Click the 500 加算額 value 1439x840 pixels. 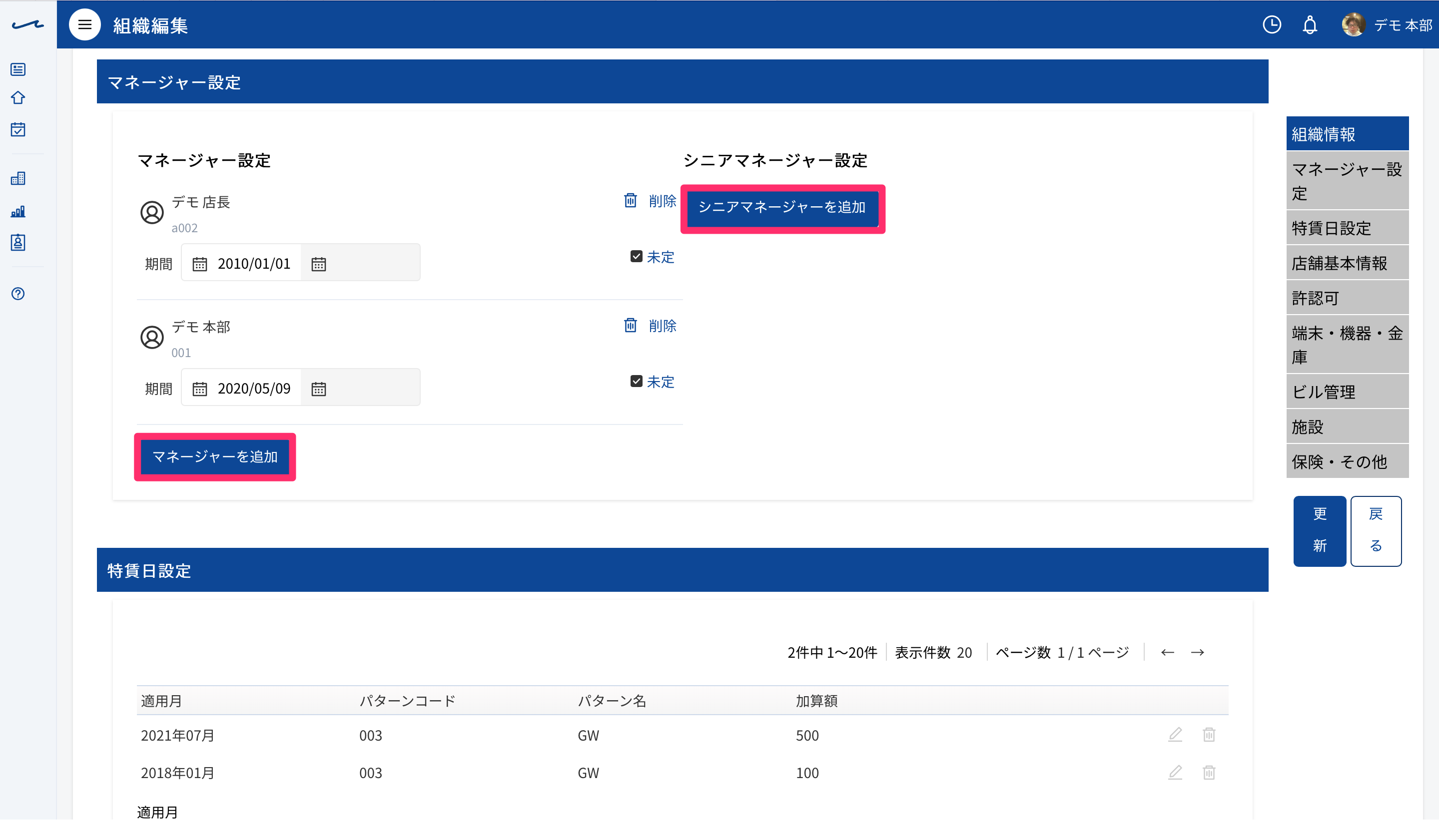807,736
